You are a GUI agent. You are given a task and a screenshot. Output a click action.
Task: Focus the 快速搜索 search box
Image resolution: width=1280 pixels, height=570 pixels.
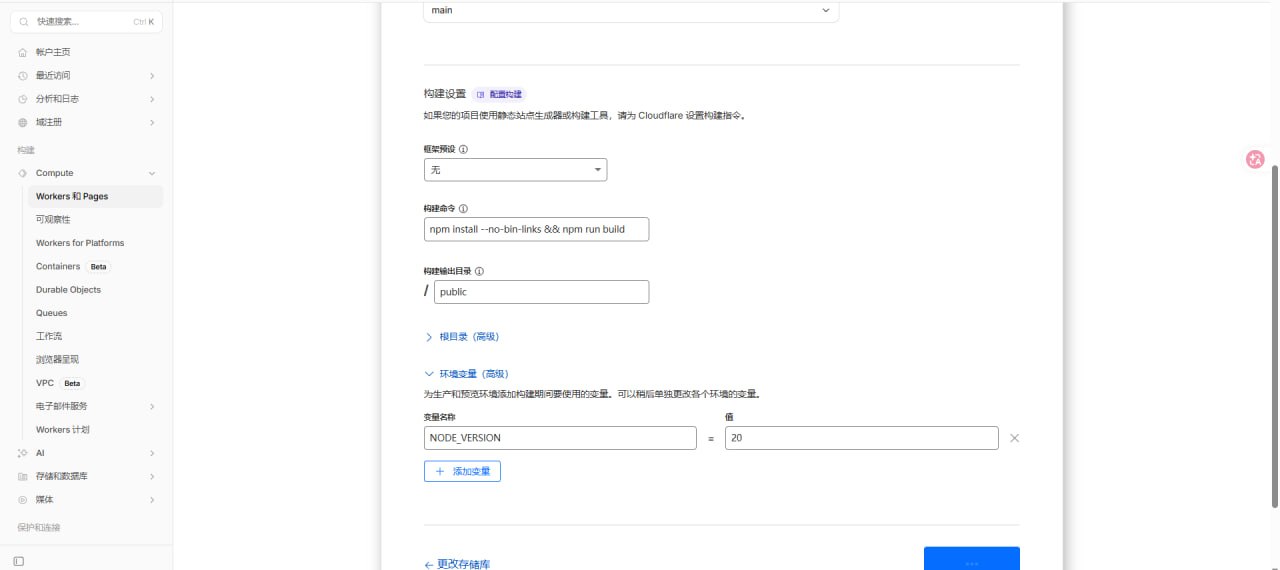tap(86, 21)
